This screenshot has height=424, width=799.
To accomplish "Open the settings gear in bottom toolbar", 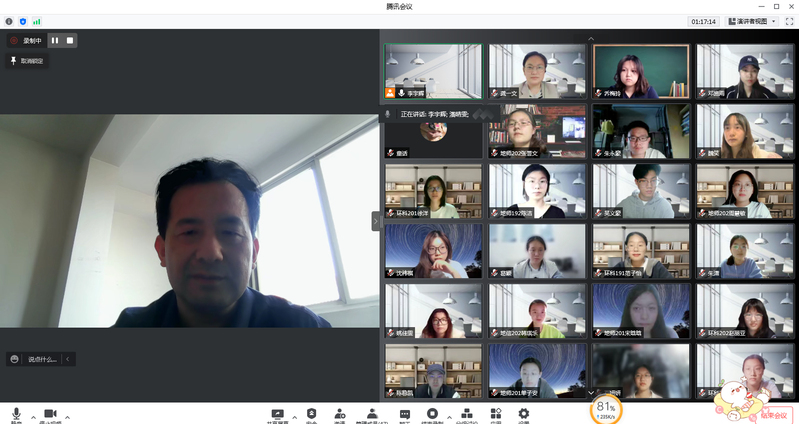I will click(x=523, y=414).
